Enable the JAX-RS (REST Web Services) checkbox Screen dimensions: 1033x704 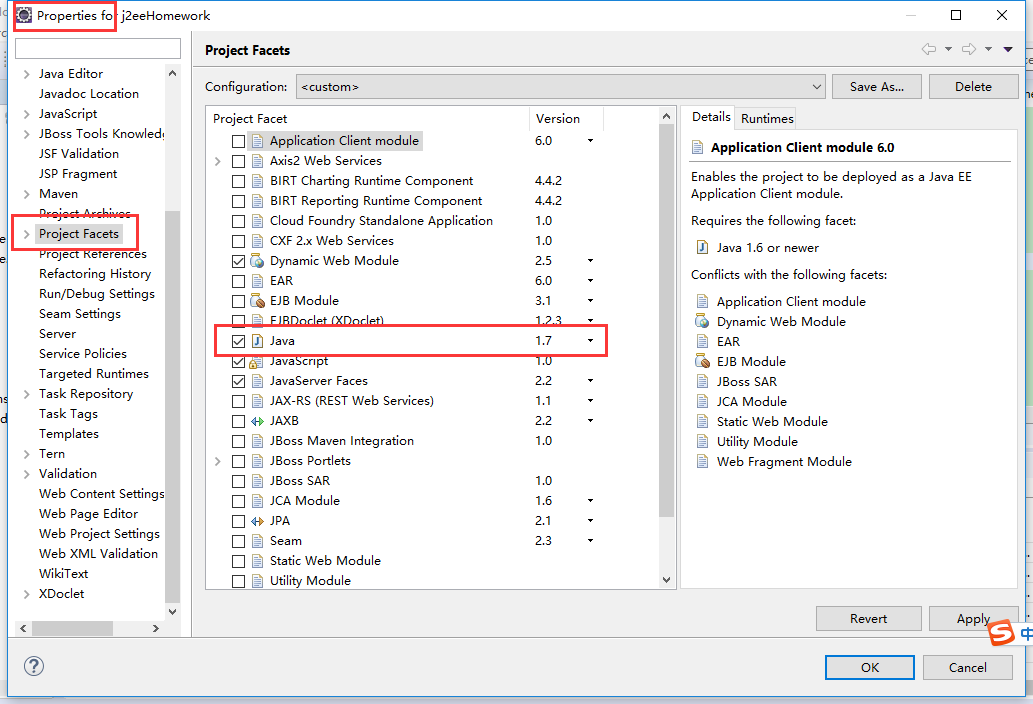point(238,401)
